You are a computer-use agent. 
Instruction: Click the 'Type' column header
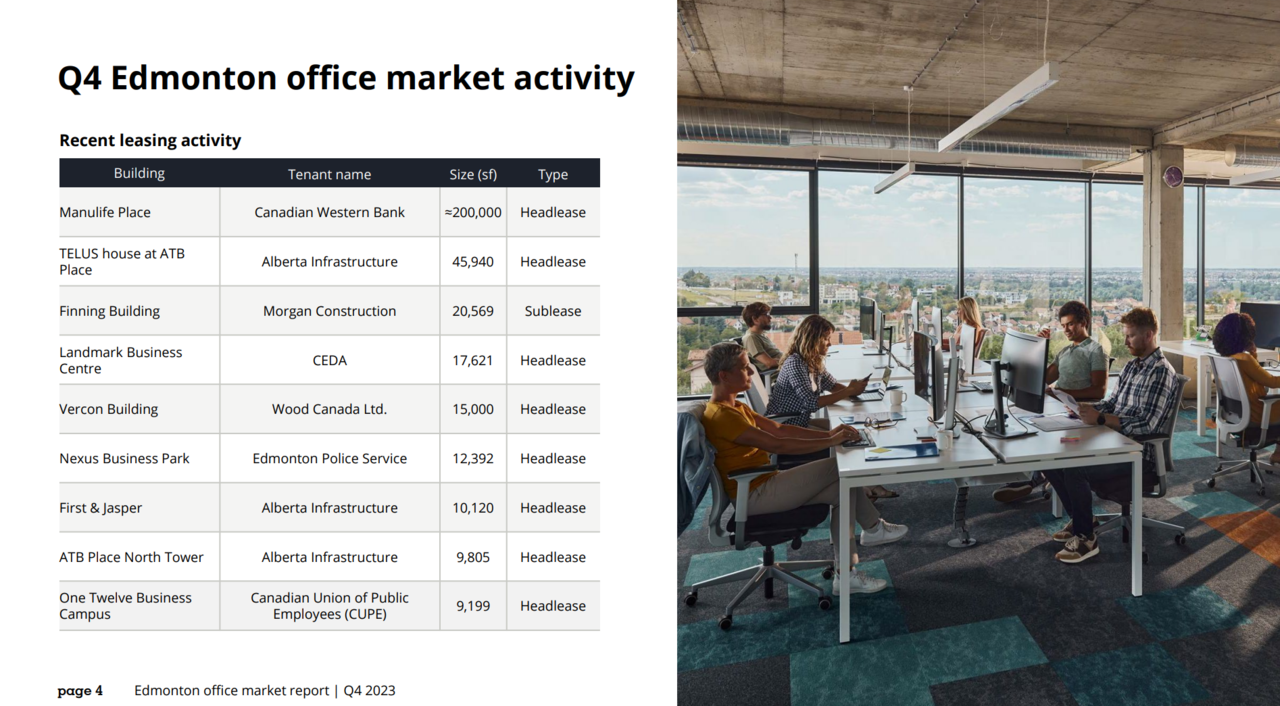tap(553, 174)
